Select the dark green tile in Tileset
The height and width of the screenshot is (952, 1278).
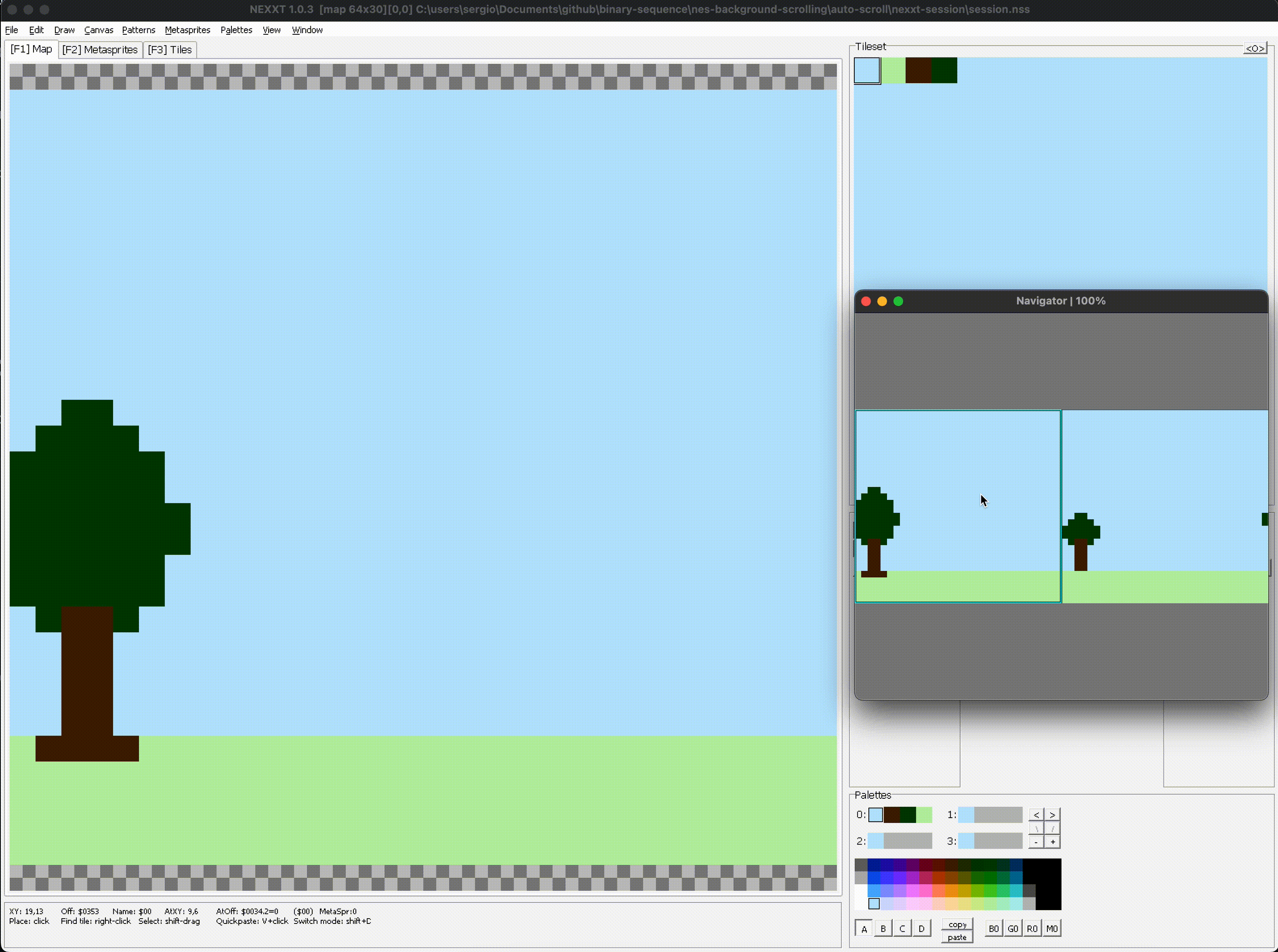click(x=944, y=70)
